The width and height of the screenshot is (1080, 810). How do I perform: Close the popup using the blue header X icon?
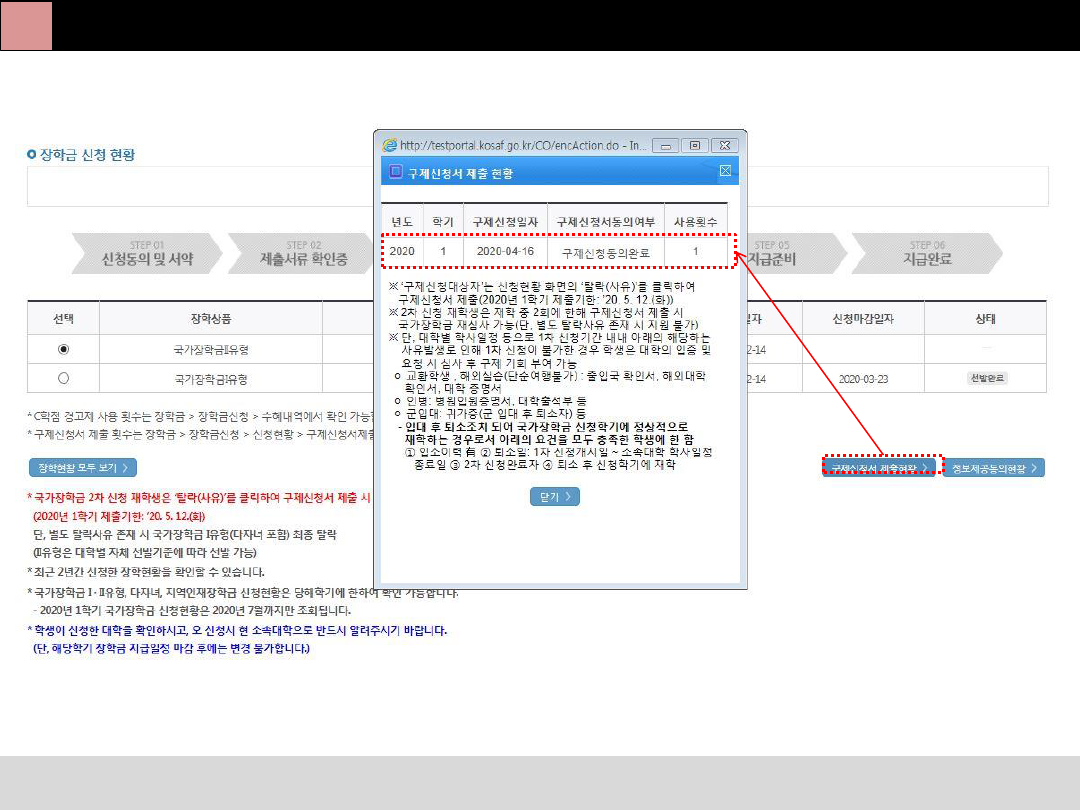pos(725,171)
